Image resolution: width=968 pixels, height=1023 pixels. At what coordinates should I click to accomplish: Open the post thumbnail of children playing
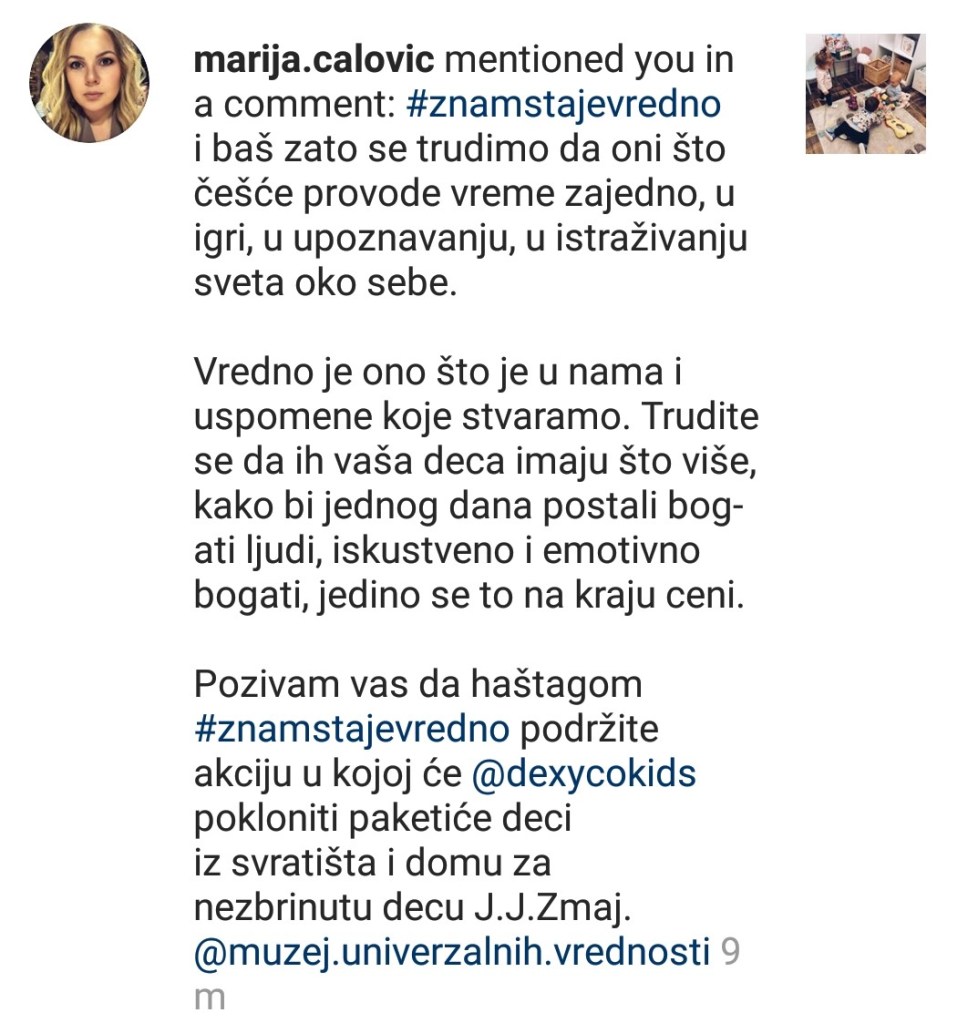[x=865, y=94]
